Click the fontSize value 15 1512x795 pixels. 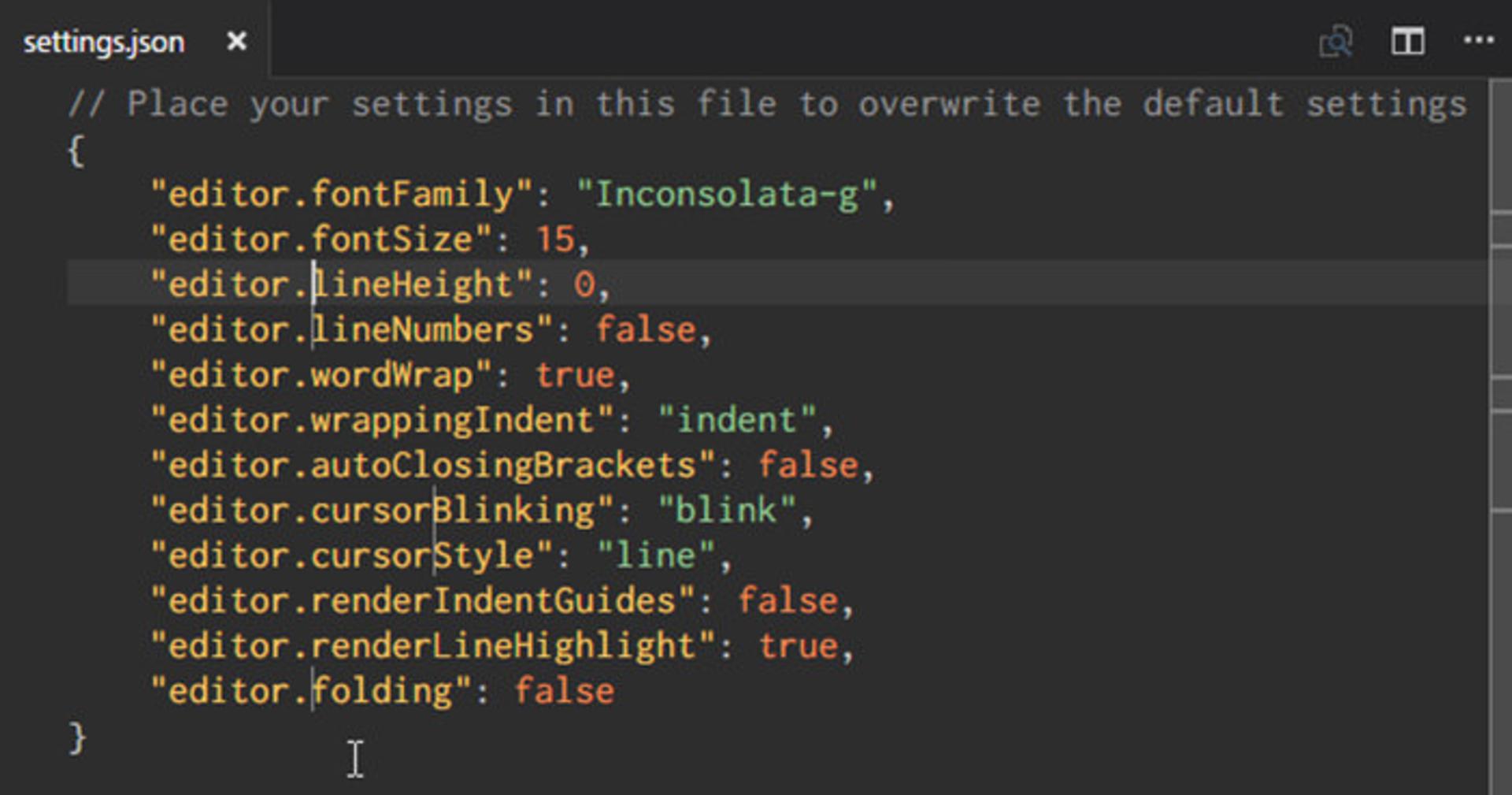tap(556, 240)
